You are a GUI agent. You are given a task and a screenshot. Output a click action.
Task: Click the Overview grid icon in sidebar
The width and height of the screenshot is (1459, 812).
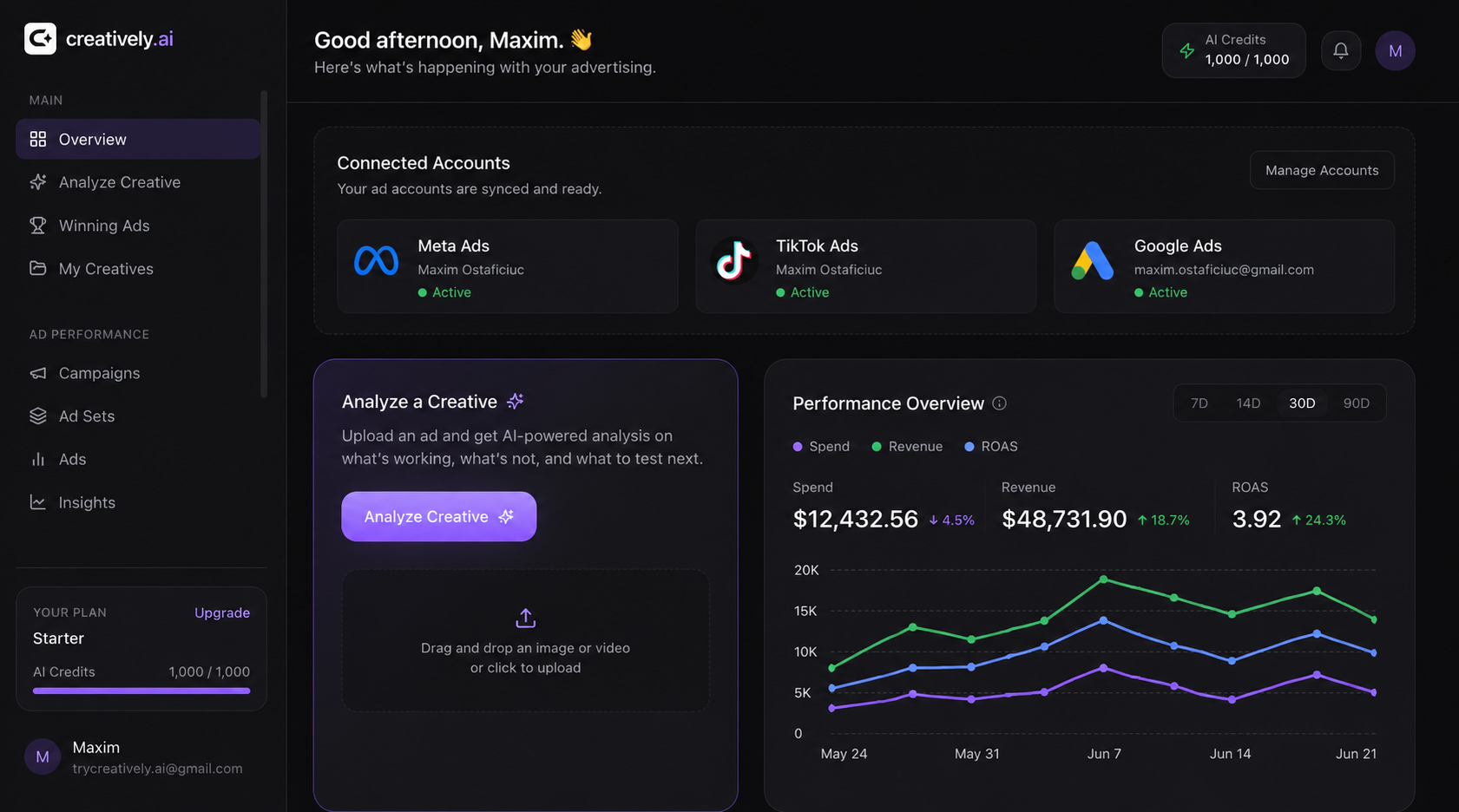point(38,139)
